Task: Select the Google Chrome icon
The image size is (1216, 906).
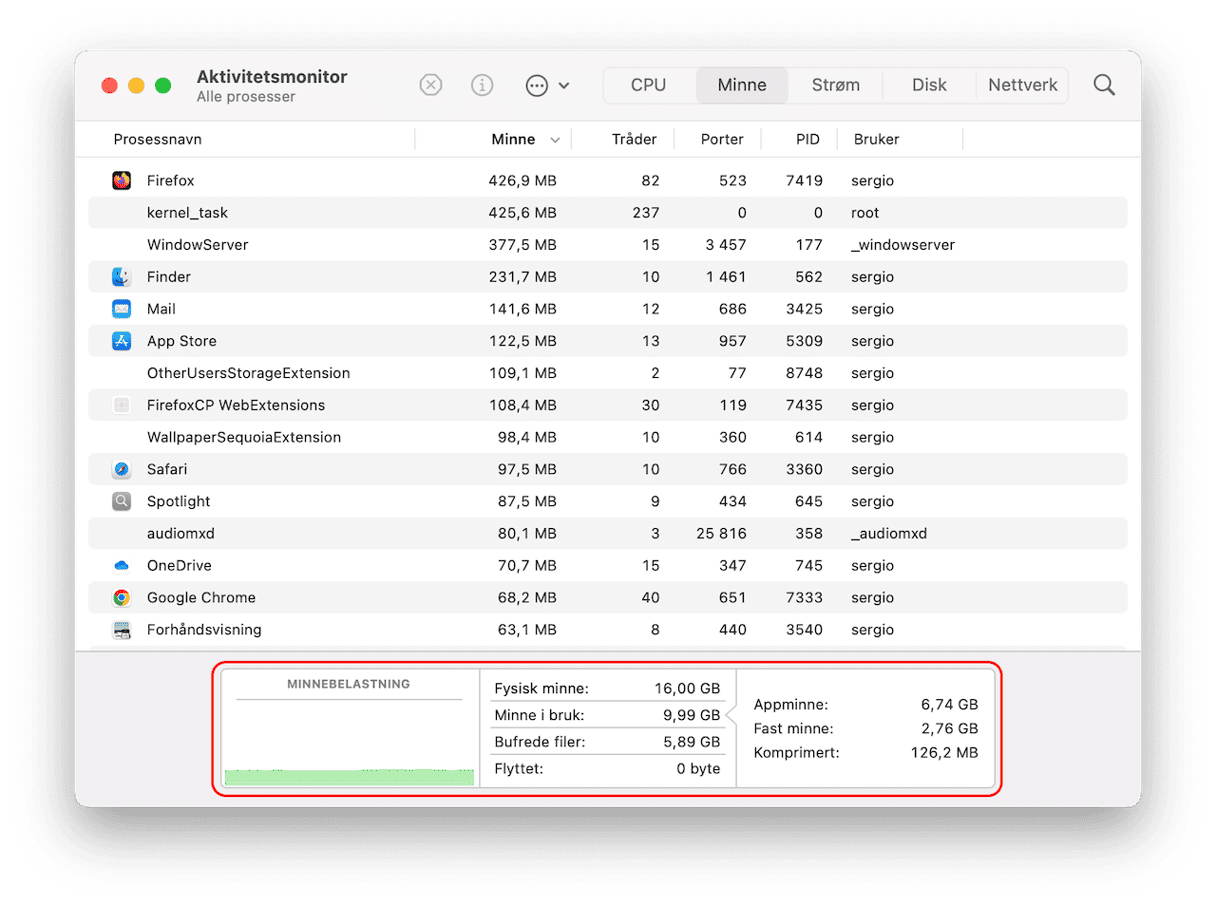Action: coord(122,597)
